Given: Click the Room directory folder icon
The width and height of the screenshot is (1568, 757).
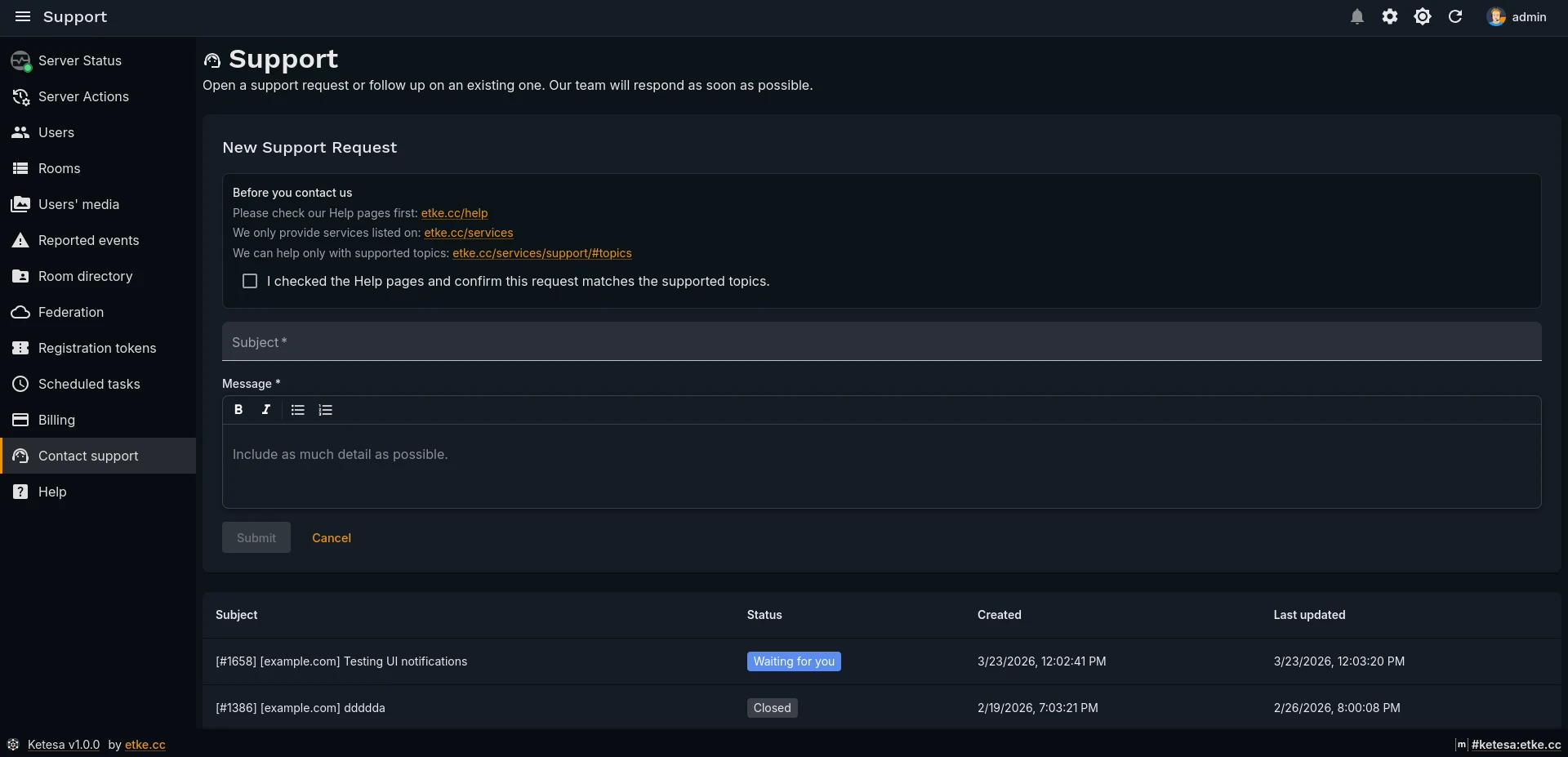Looking at the screenshot, I should pos(20,276).
